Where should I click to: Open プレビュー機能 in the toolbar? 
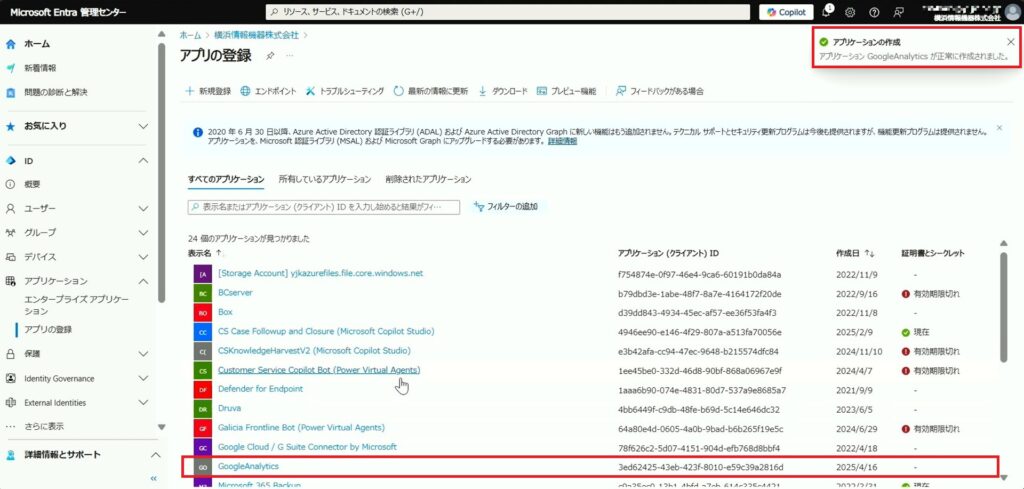pos(566,91)
